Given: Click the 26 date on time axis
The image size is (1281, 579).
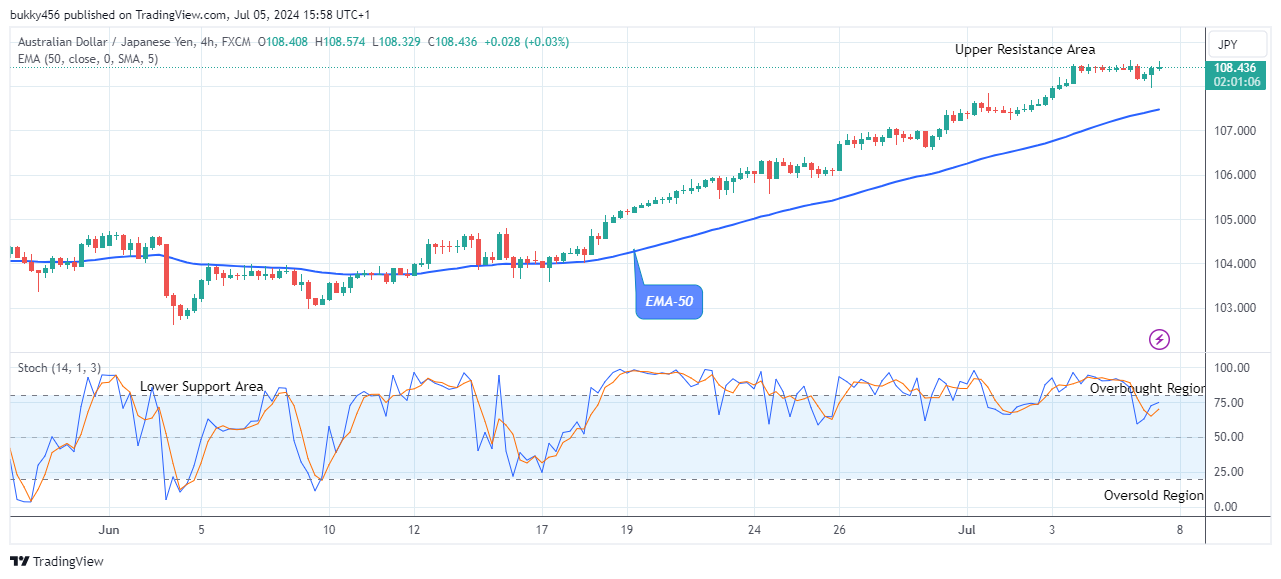Looking at the screenshot, I should click(x=840, y=530).
